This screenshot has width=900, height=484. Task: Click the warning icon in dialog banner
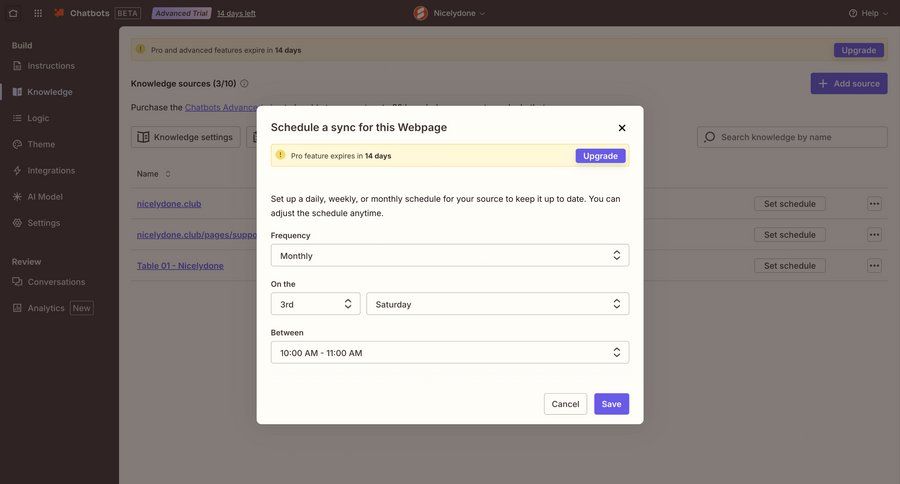point(281,155)
